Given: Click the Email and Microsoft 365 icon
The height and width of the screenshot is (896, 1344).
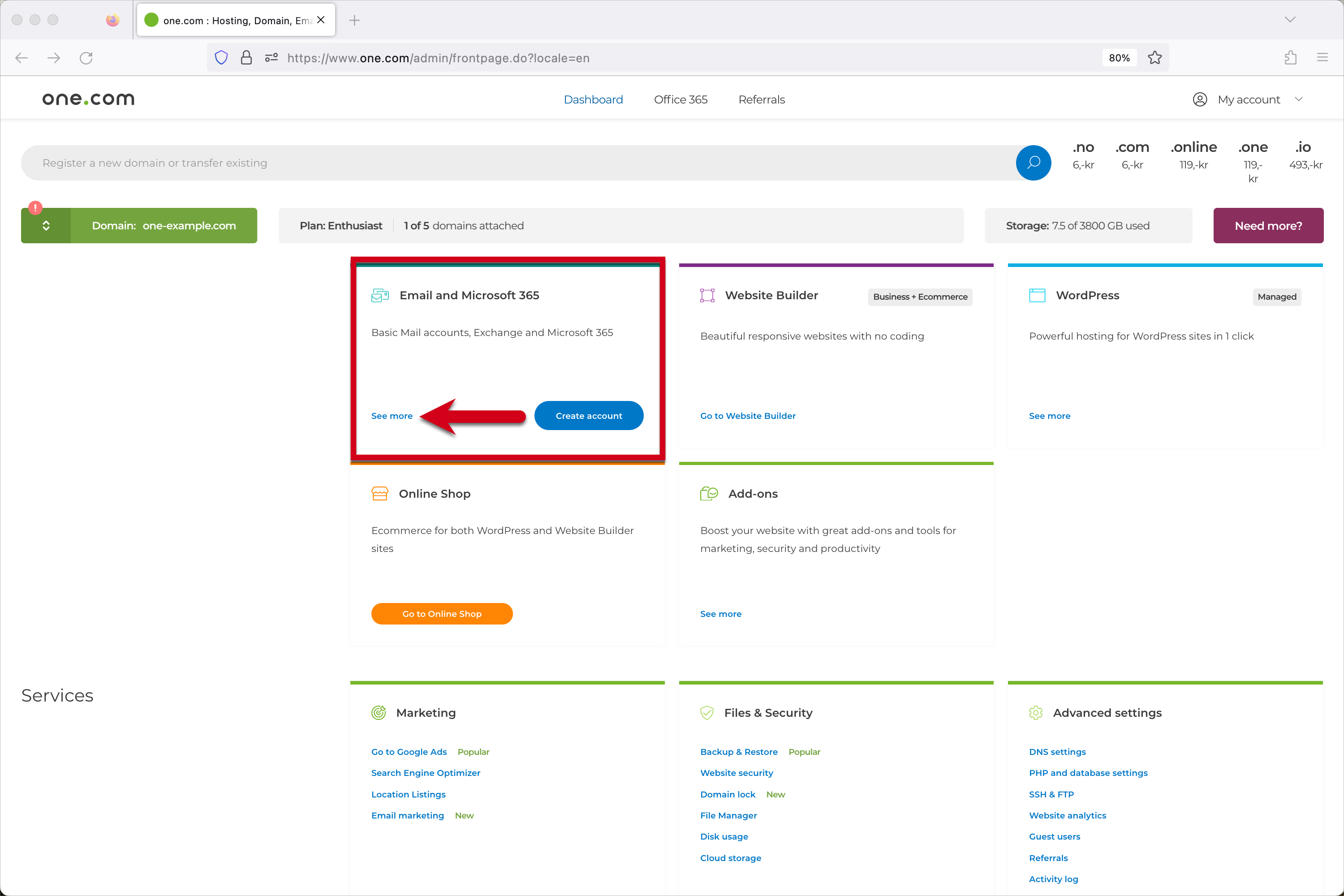Looking at the screenshot, I should [x=380, y=294].
